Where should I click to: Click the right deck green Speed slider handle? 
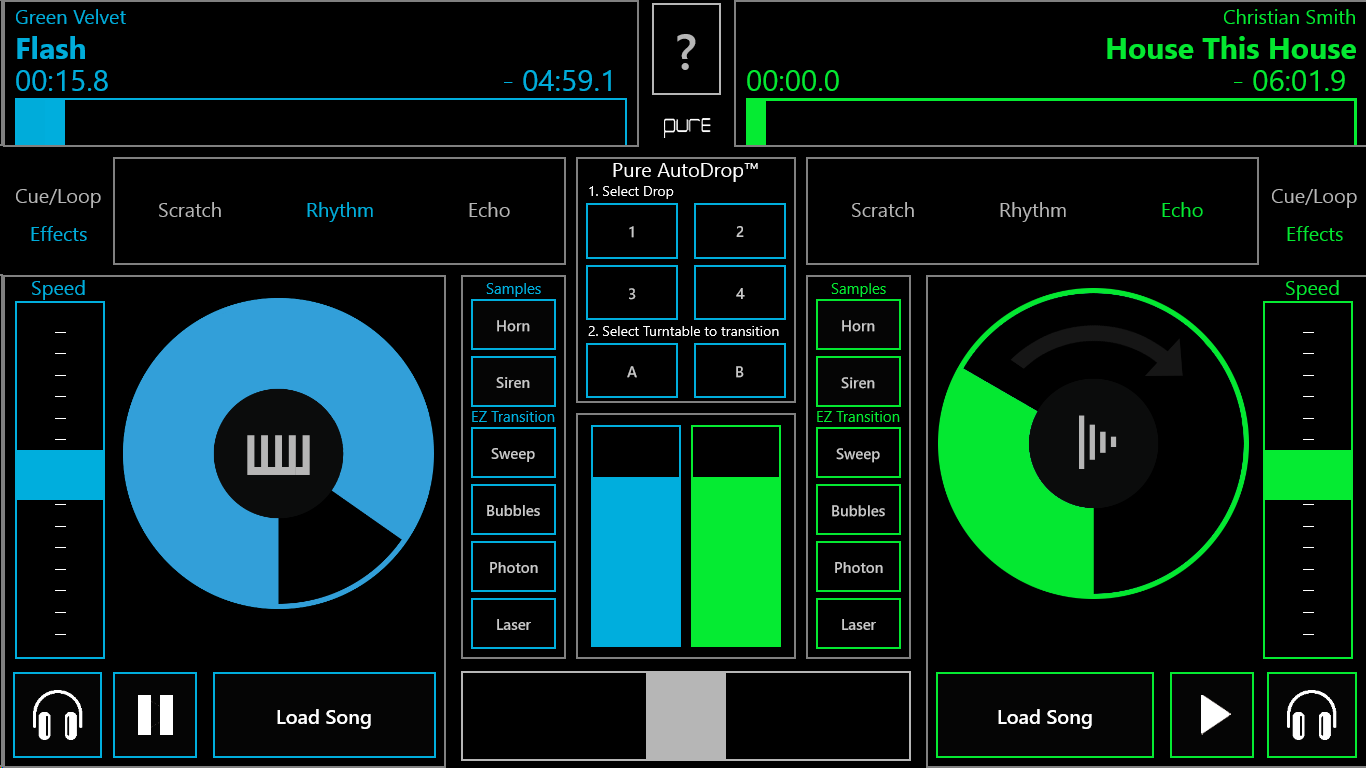(1308, 475)
